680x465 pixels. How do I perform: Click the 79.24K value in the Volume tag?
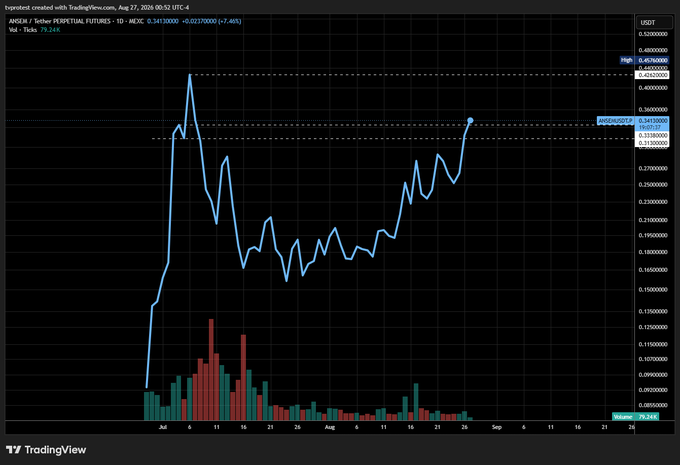coord(647,416)
